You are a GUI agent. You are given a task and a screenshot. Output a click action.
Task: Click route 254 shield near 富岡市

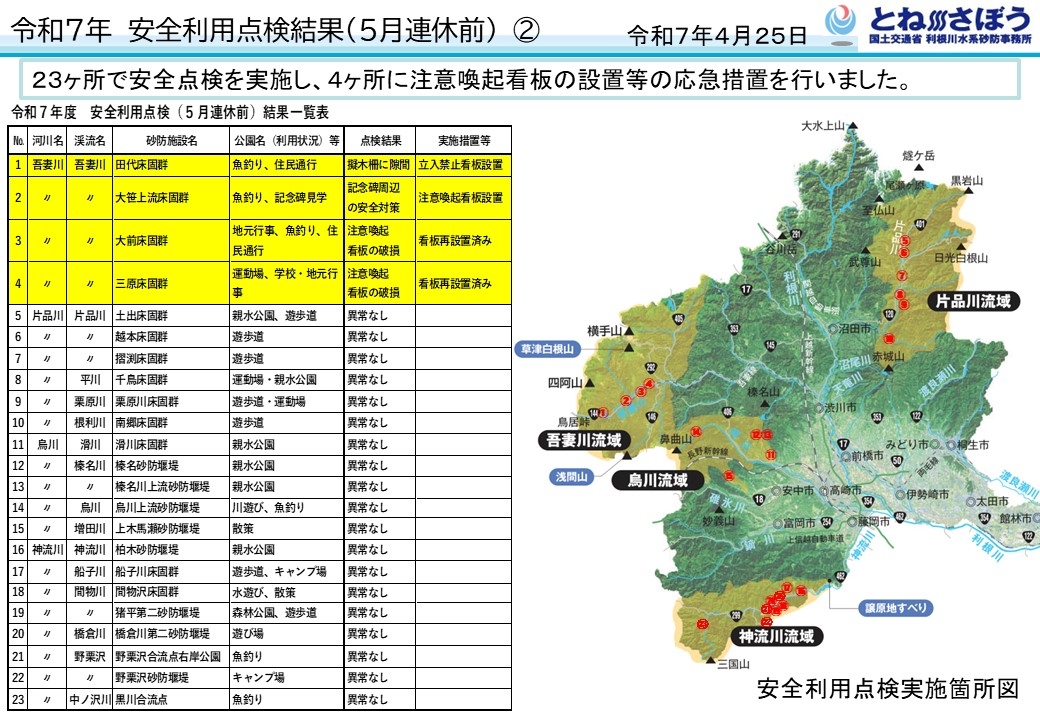[827, 522]
